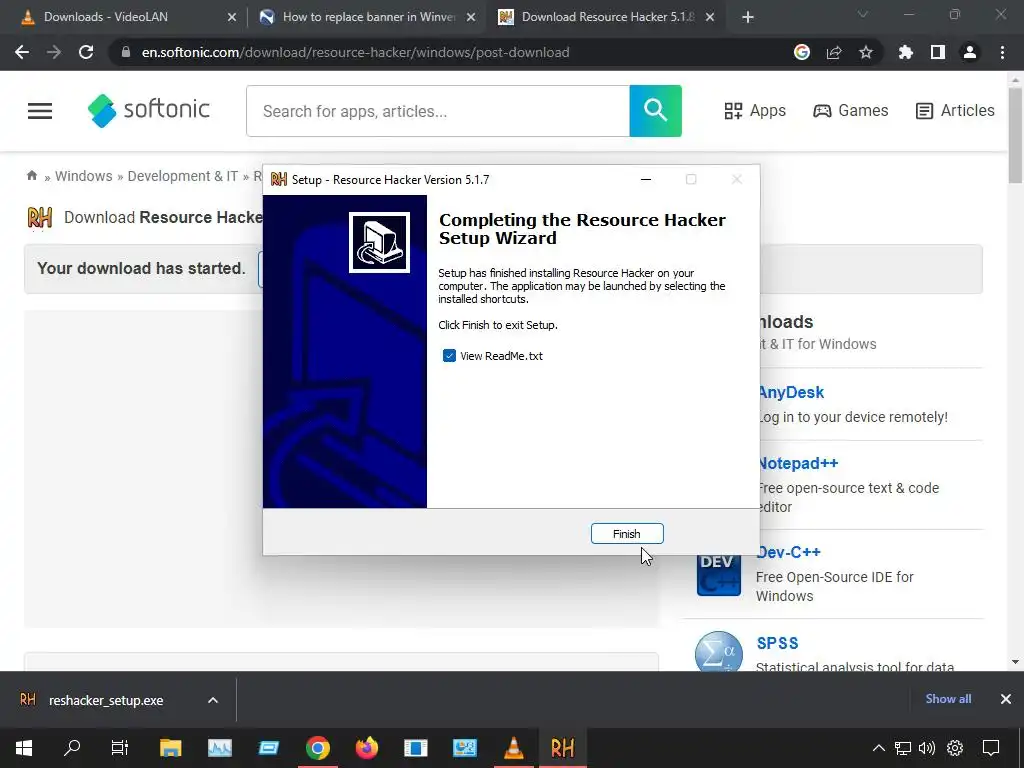Click the site padlock icon in address bar
Image resolution: width=1024 pixels, height=768 pixels.
tap(126, 52)
